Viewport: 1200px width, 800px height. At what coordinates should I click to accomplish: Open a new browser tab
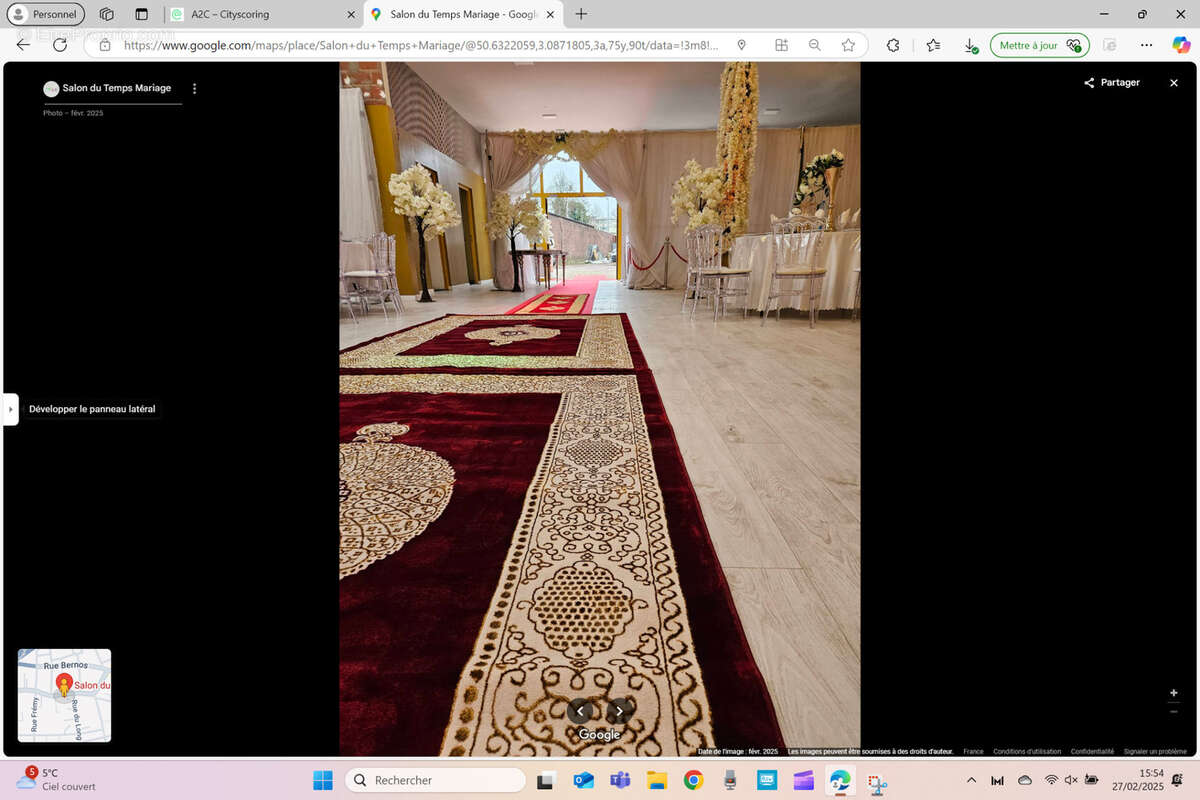pyautogui.click(x=581, y=14)
